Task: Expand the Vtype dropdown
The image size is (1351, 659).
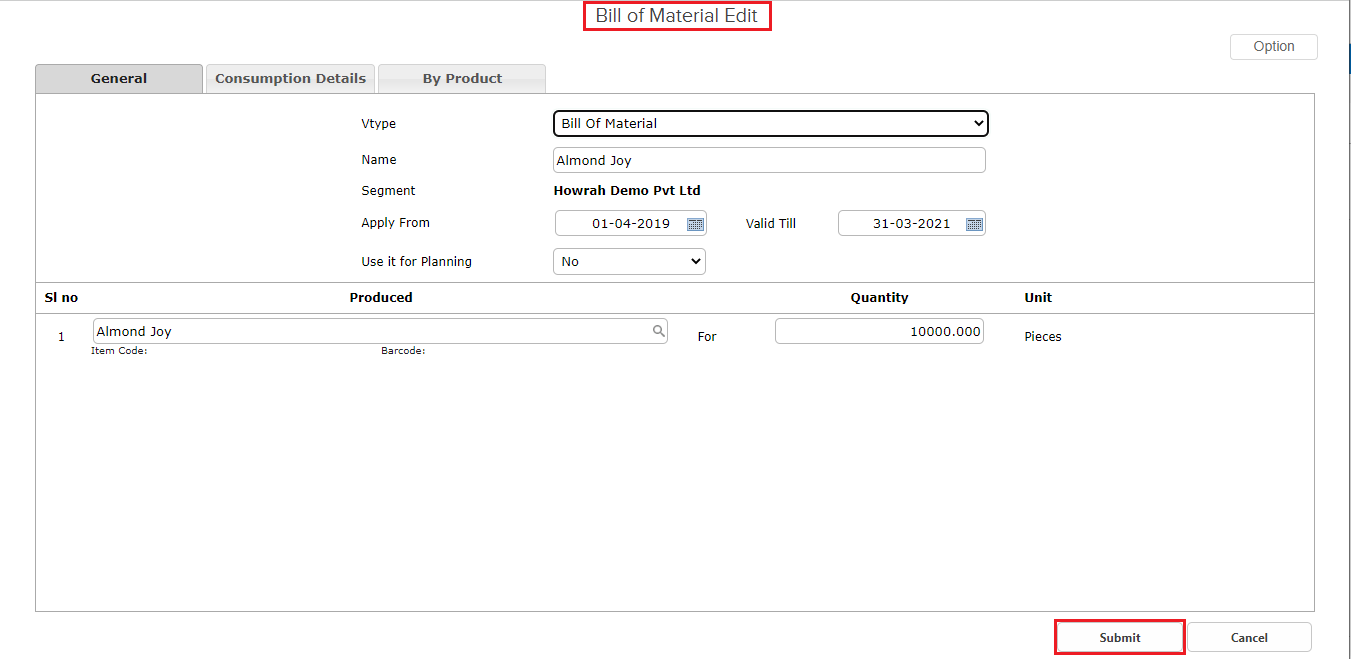Action: [x=770, y=124]
